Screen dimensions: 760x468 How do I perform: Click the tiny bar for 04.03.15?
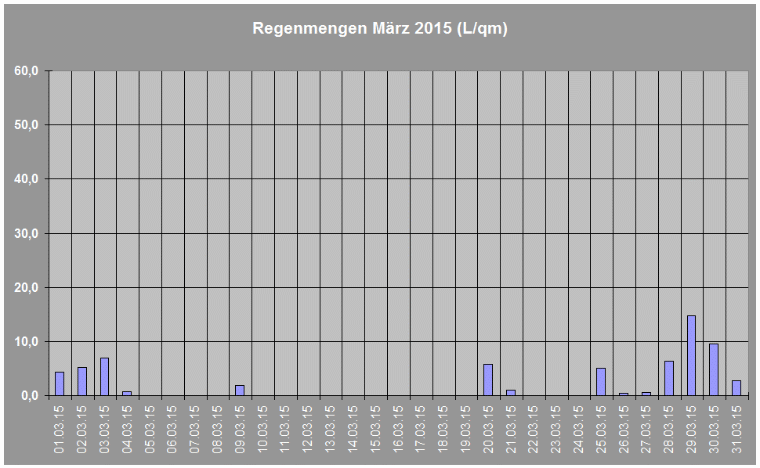tap(127, 393)
